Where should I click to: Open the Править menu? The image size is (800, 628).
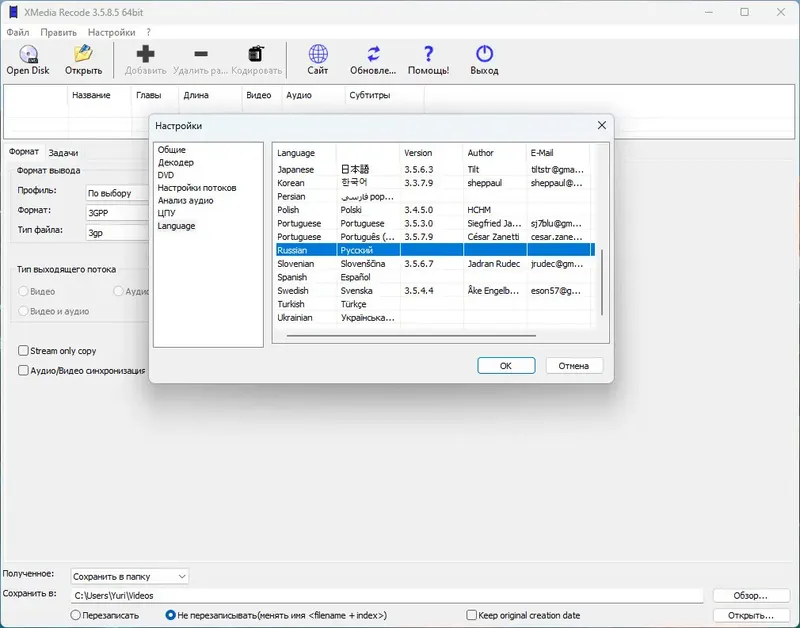(58, 32)
